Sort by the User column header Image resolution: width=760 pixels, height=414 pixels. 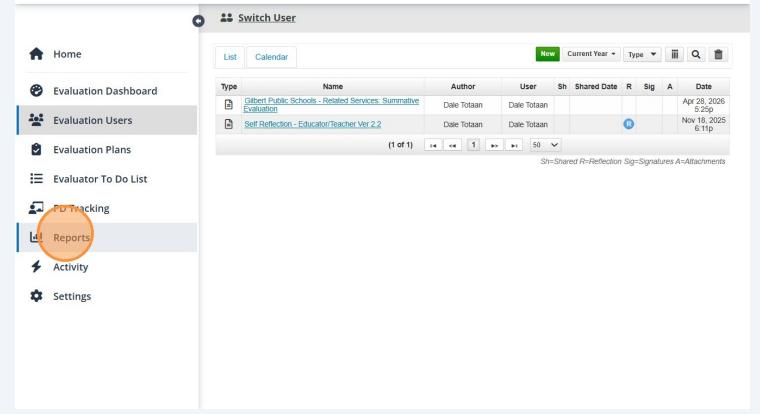(528, 86)
